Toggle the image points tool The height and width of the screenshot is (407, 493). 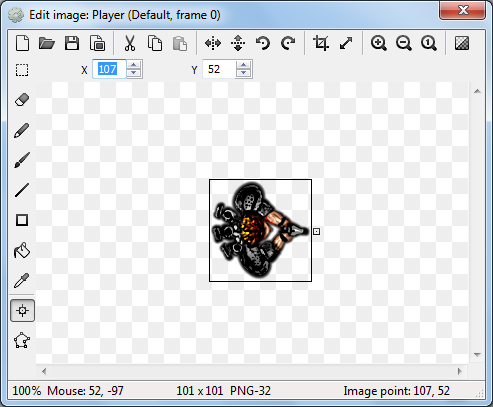click(x=22, y=311)
